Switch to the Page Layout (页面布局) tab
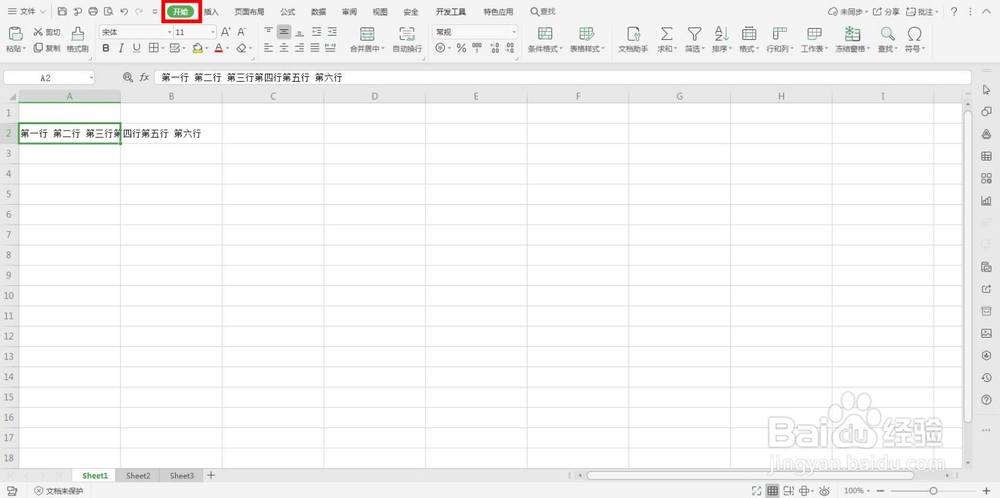 pyautogui.click(x=249, y=11)
